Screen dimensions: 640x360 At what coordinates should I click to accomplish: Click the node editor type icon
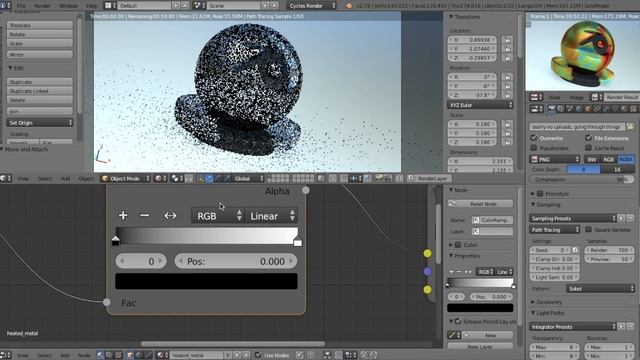(4, 355)
